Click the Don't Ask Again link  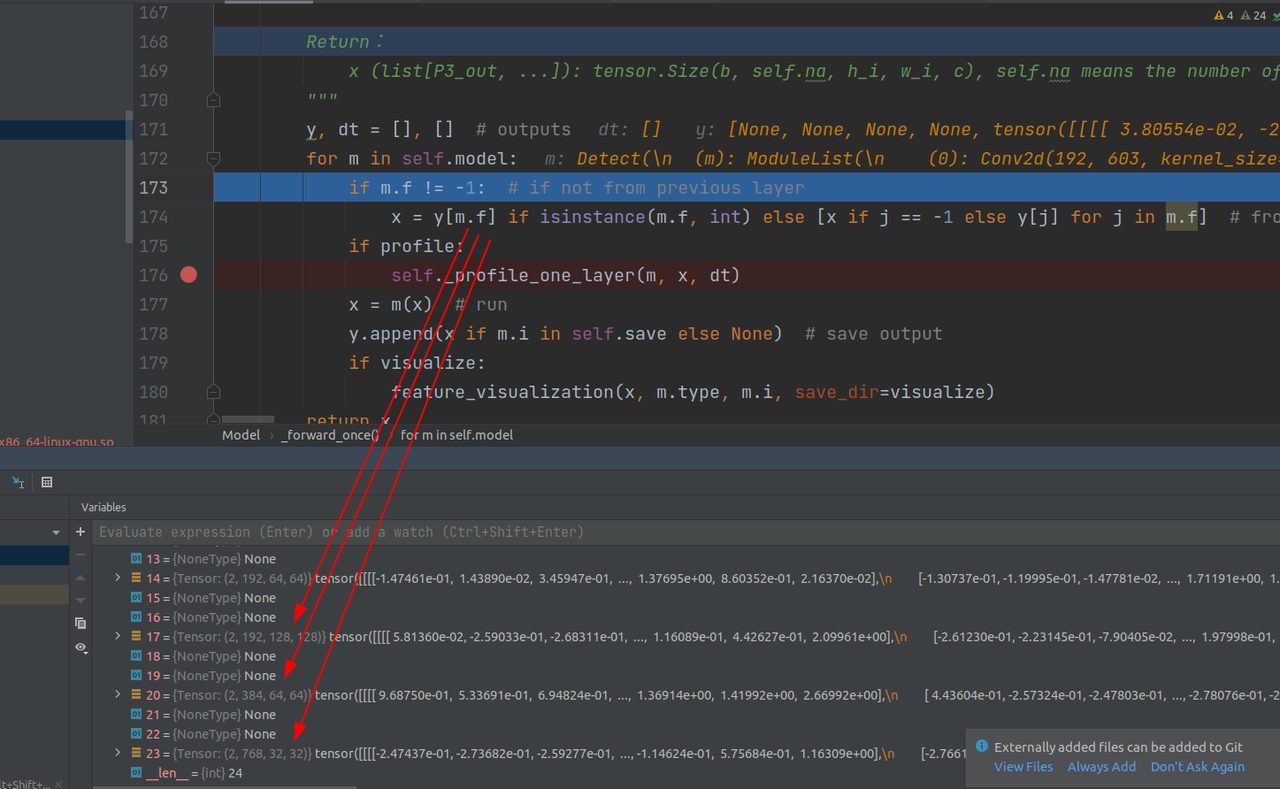1197,766
